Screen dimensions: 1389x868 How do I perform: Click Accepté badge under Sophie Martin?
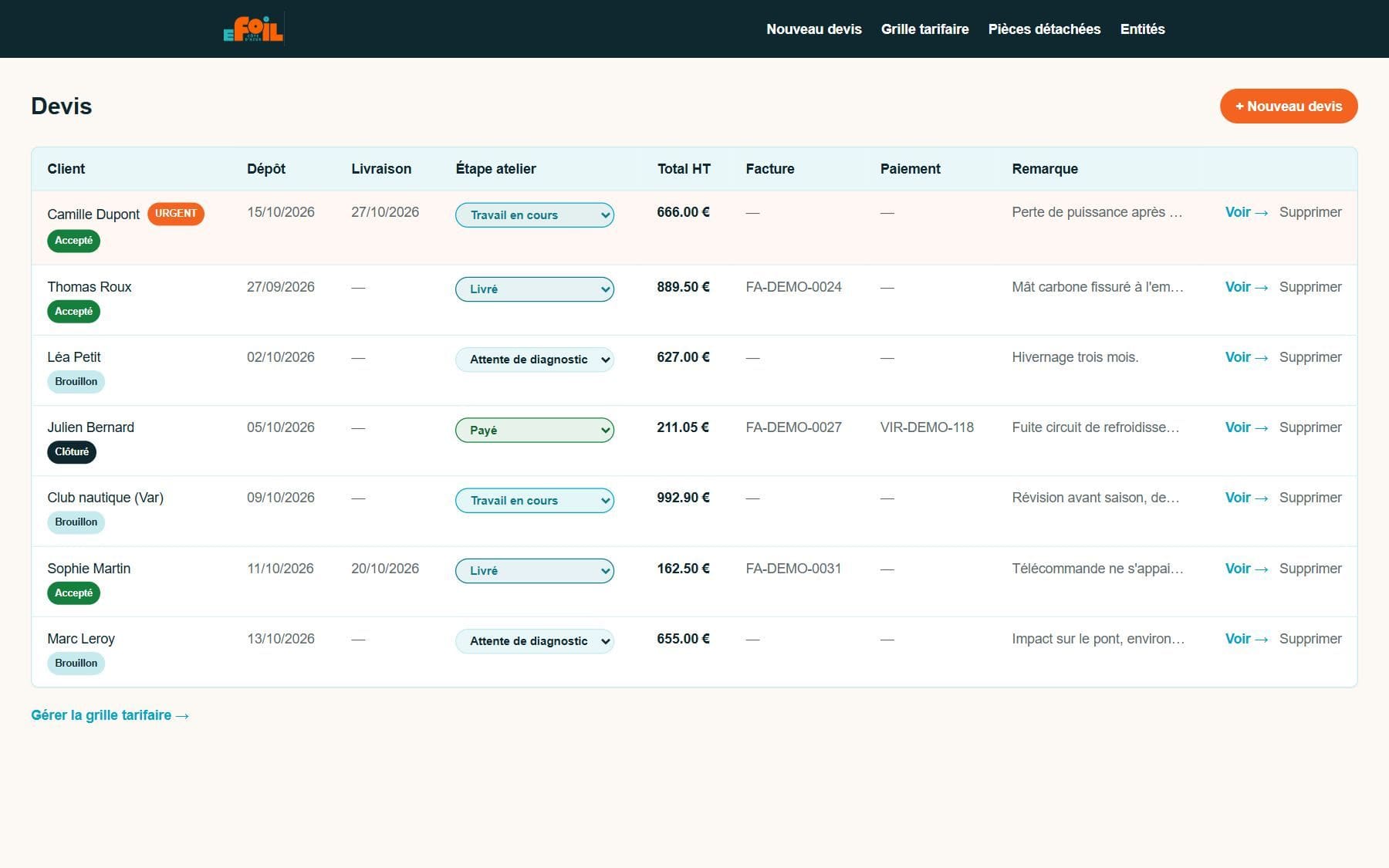tap(73, 593)
